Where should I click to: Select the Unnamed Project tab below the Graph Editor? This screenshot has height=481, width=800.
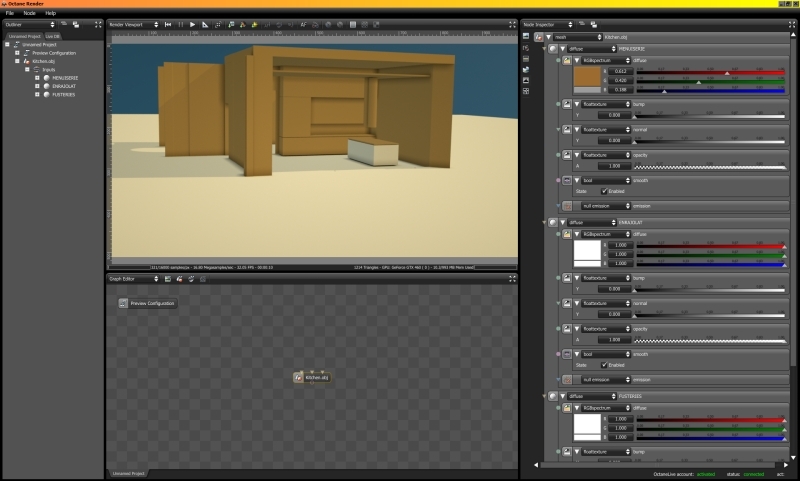coord(128,474)
